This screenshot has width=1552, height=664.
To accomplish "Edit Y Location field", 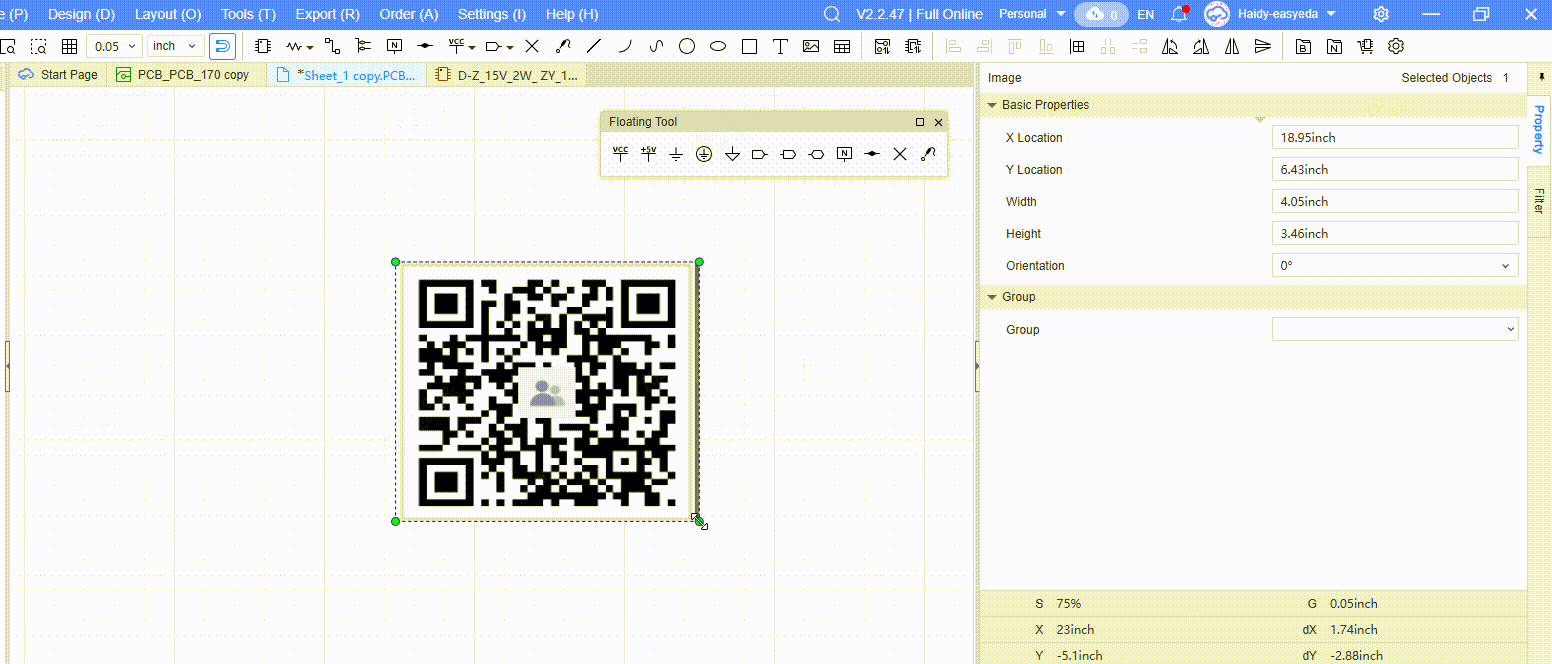I will coord(1395,170).
